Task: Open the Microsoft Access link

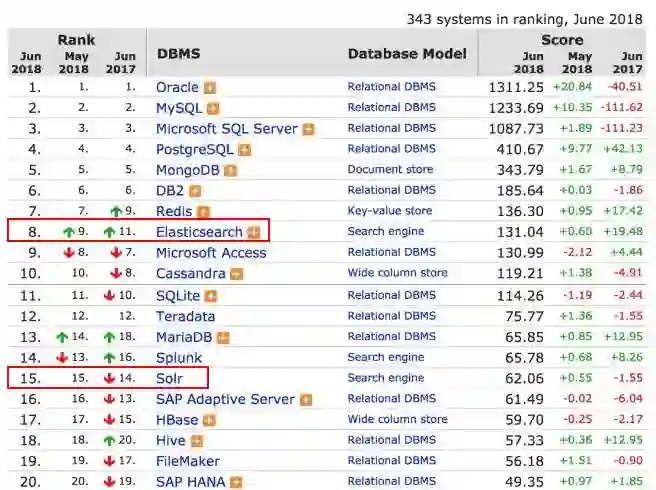Action: click(211, 253)
